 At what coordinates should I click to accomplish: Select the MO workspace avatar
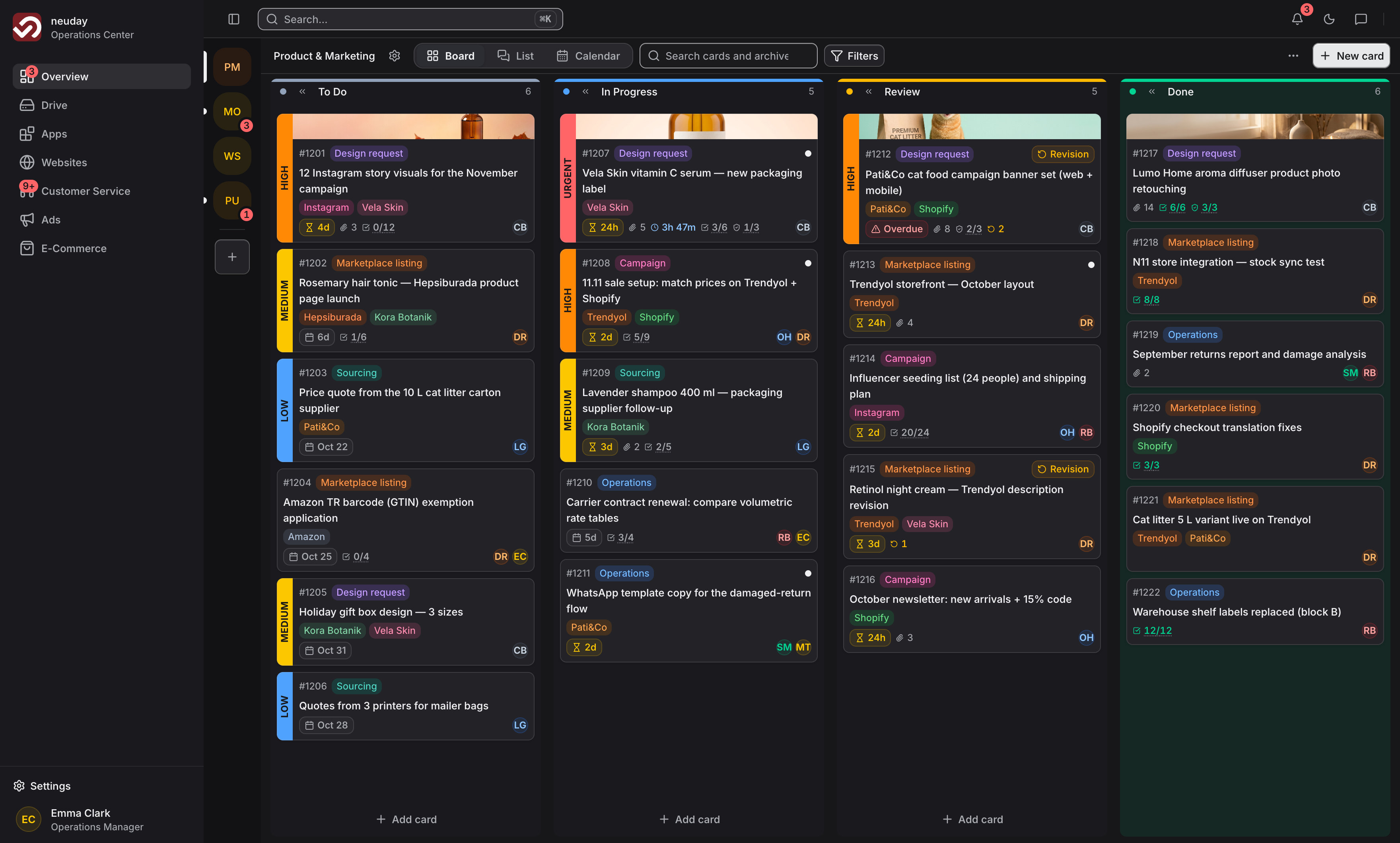(232, 112)
